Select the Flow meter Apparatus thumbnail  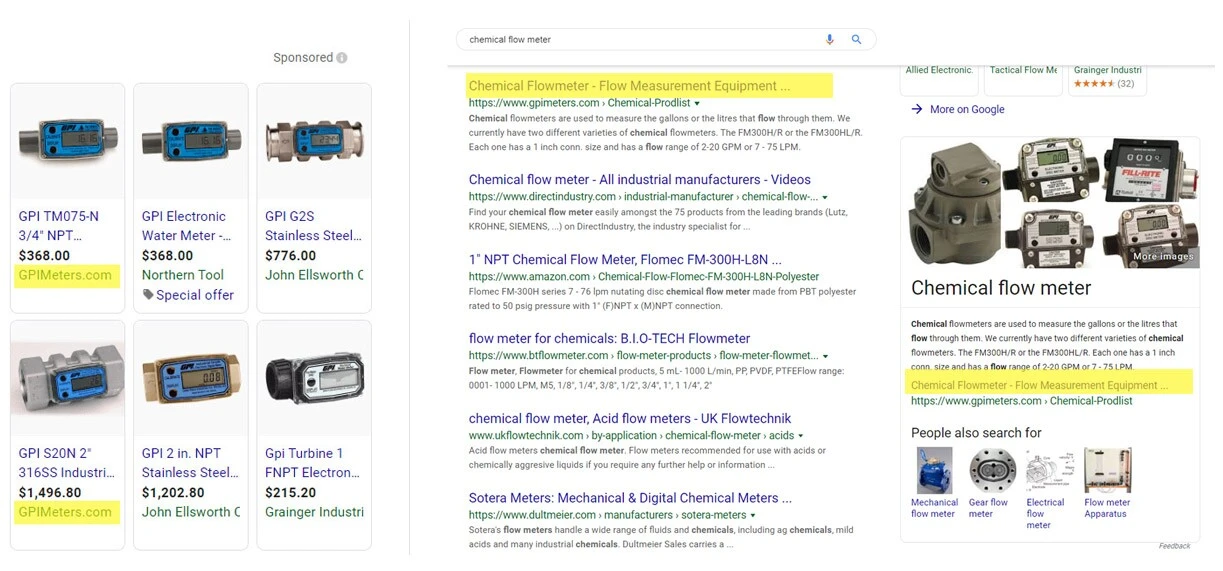pyautogui.click(x=1107, y=471)
